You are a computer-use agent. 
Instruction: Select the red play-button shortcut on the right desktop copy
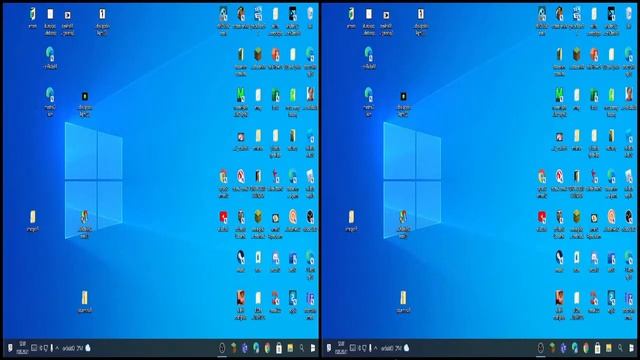pos(542,217)
